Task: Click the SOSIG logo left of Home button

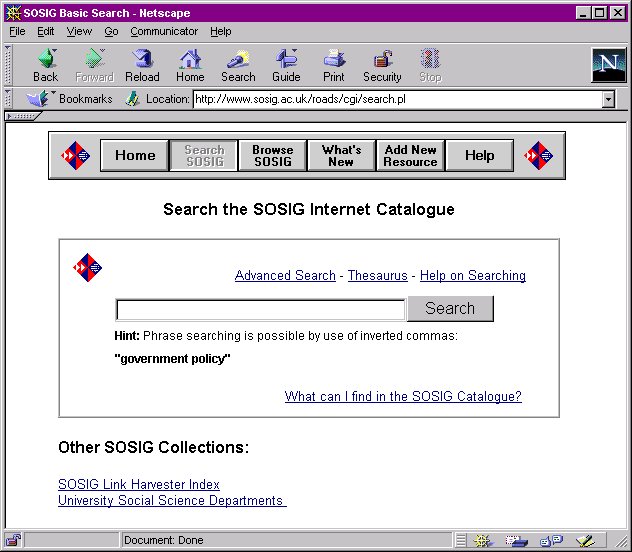Action: coord(75,156)
